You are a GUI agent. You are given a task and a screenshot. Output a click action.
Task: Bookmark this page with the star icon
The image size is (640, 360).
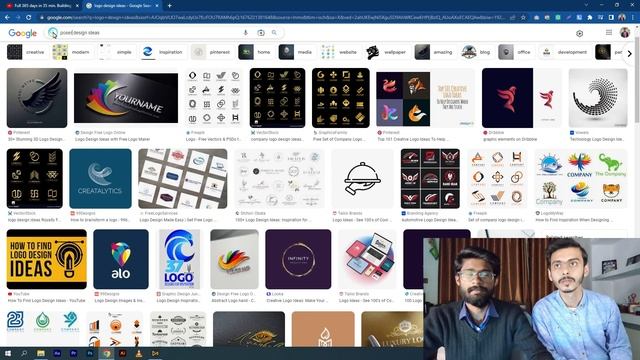[523, 18]
